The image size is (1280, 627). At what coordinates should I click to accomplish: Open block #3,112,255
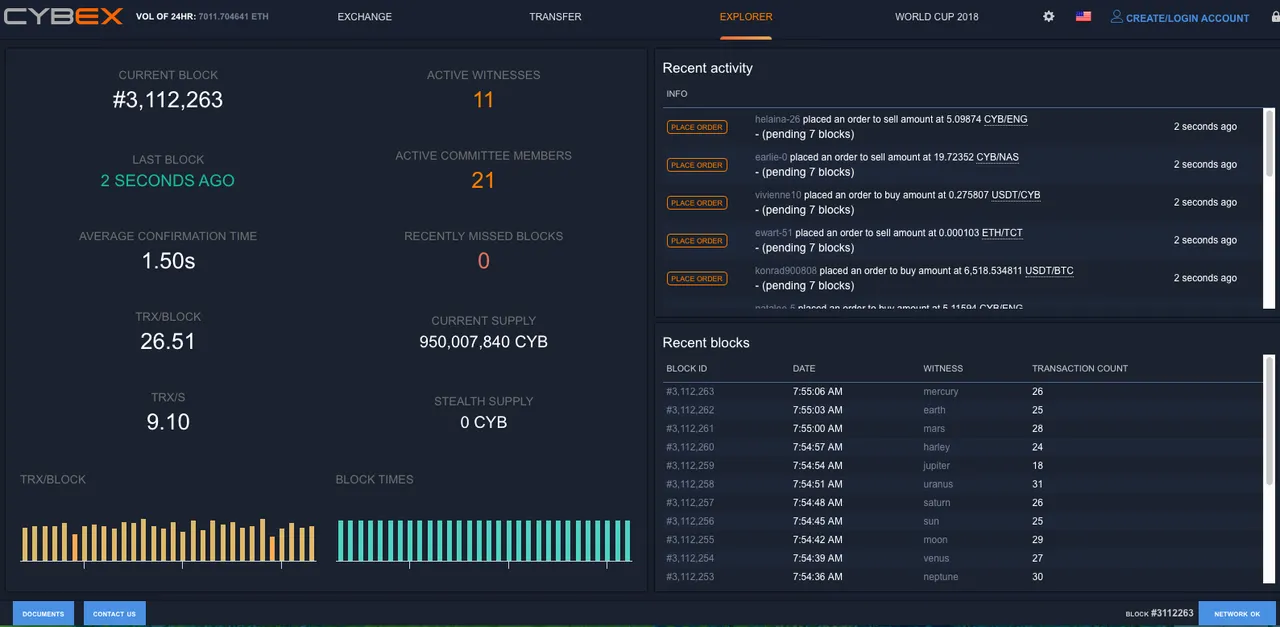coord(690,540)
